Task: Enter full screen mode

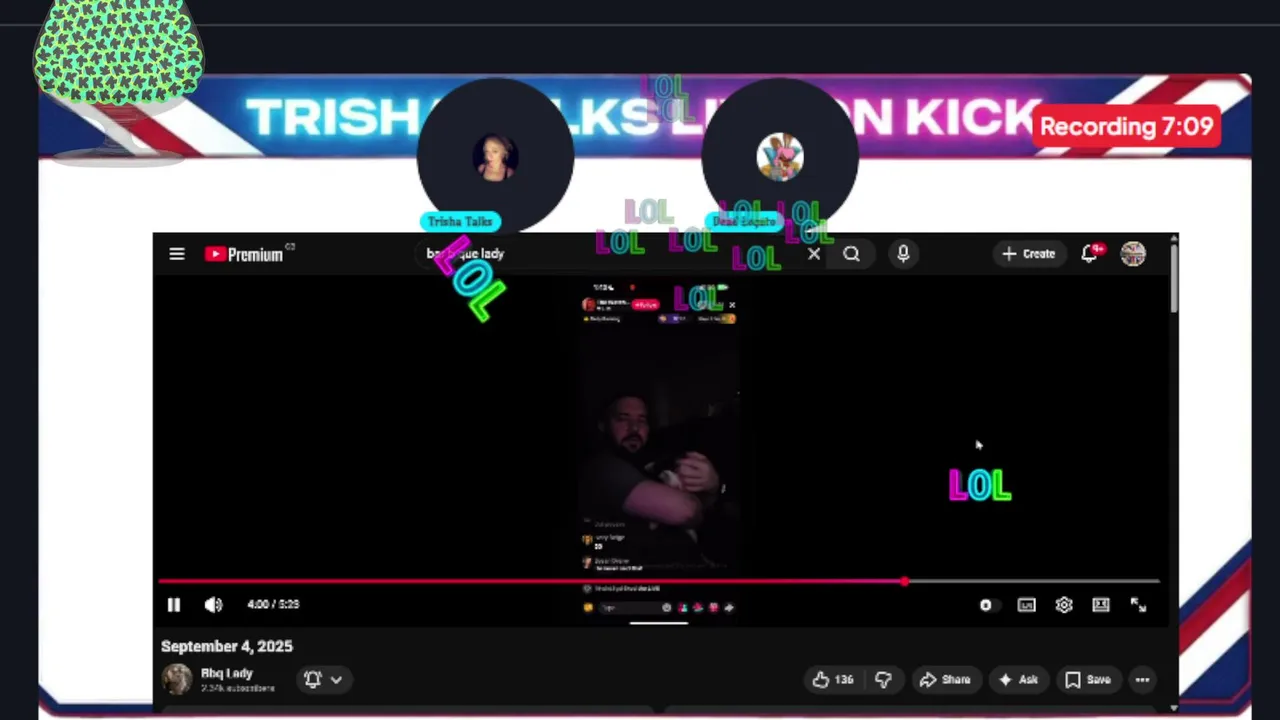Action: point(1138,605)
